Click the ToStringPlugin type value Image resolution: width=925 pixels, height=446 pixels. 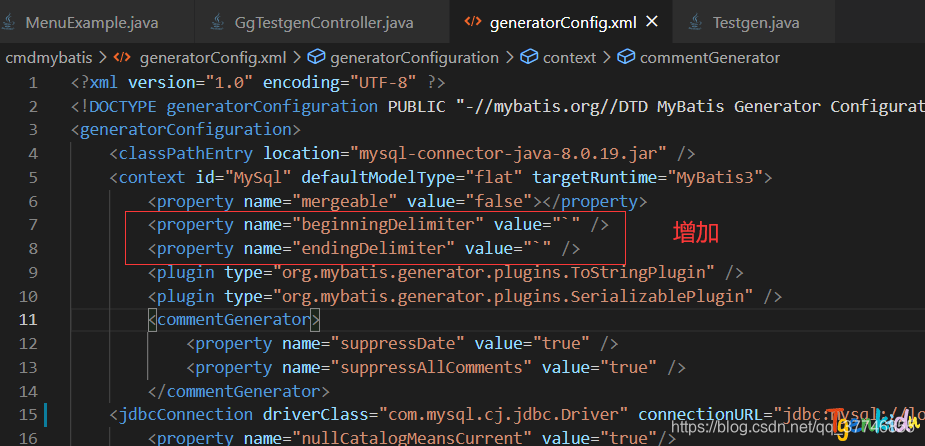[494, 273]
